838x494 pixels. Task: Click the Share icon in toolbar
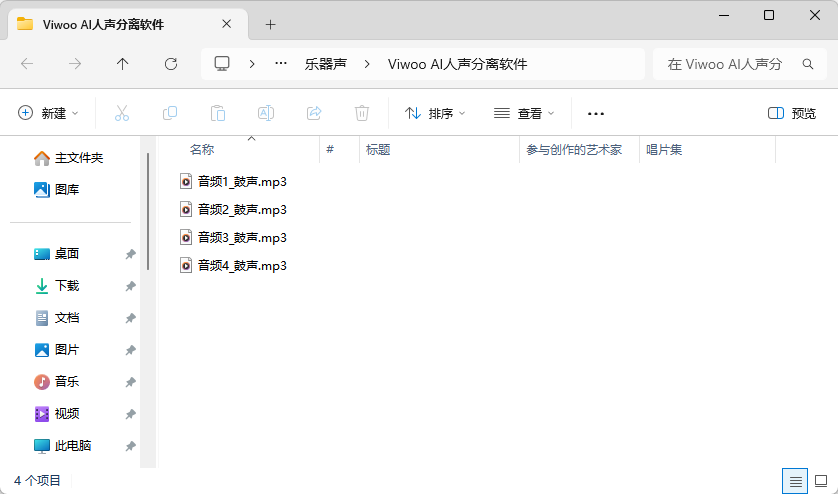tap(314, 113)
